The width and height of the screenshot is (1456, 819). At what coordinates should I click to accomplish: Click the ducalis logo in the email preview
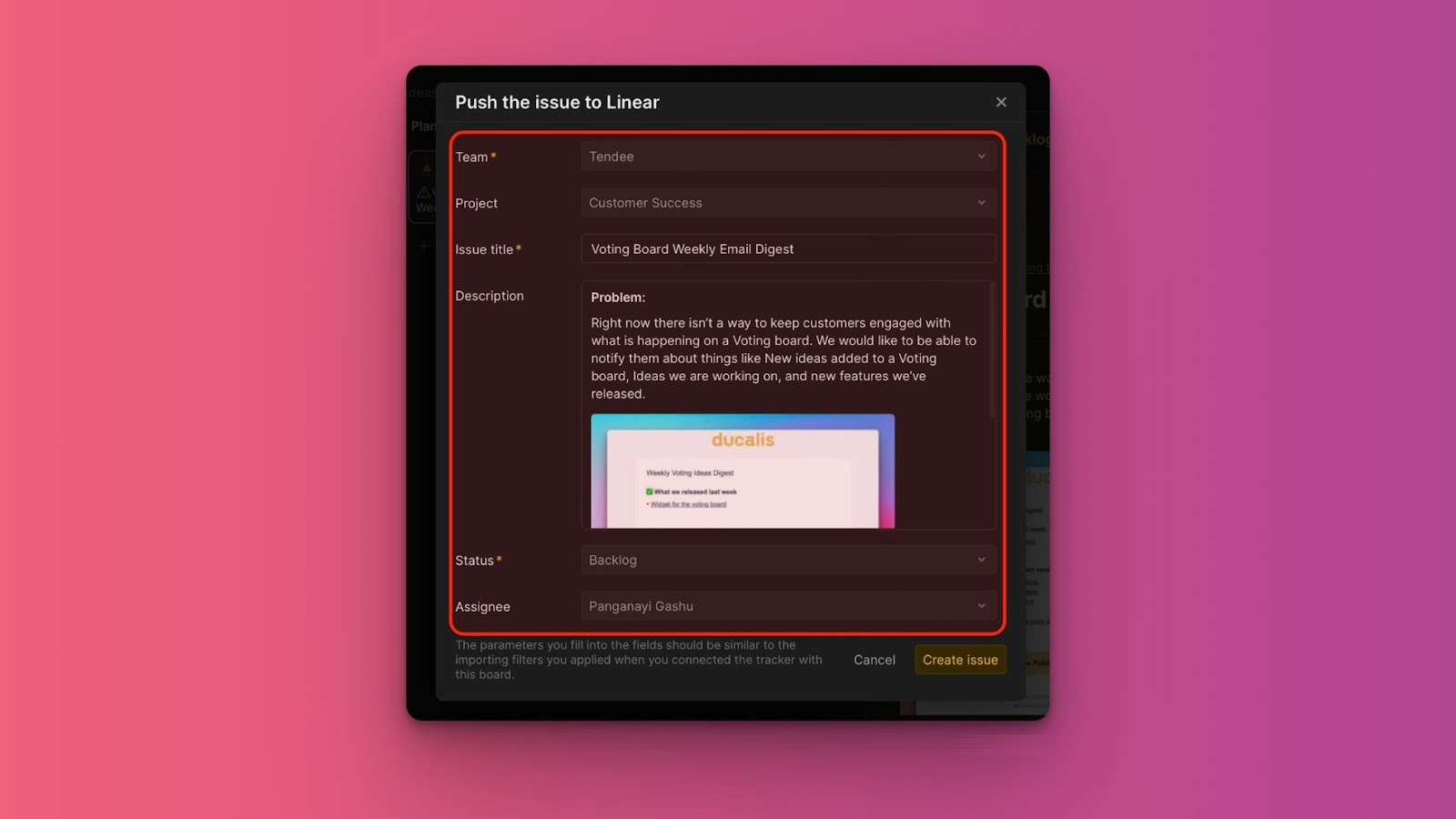[x=743, y=440]
